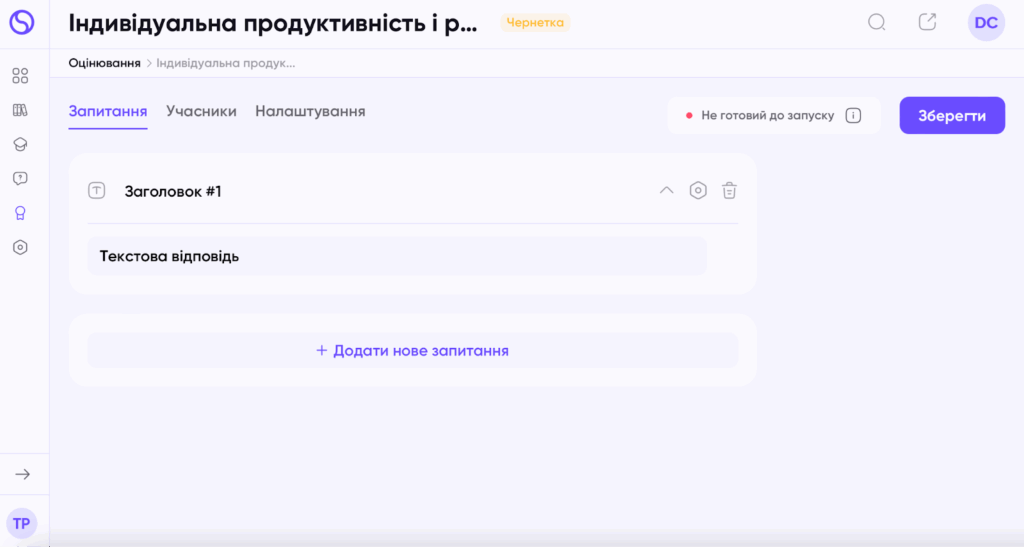Screen dimensions: 1024x547
Task: Click the Зберегти button
Action: 952,115
